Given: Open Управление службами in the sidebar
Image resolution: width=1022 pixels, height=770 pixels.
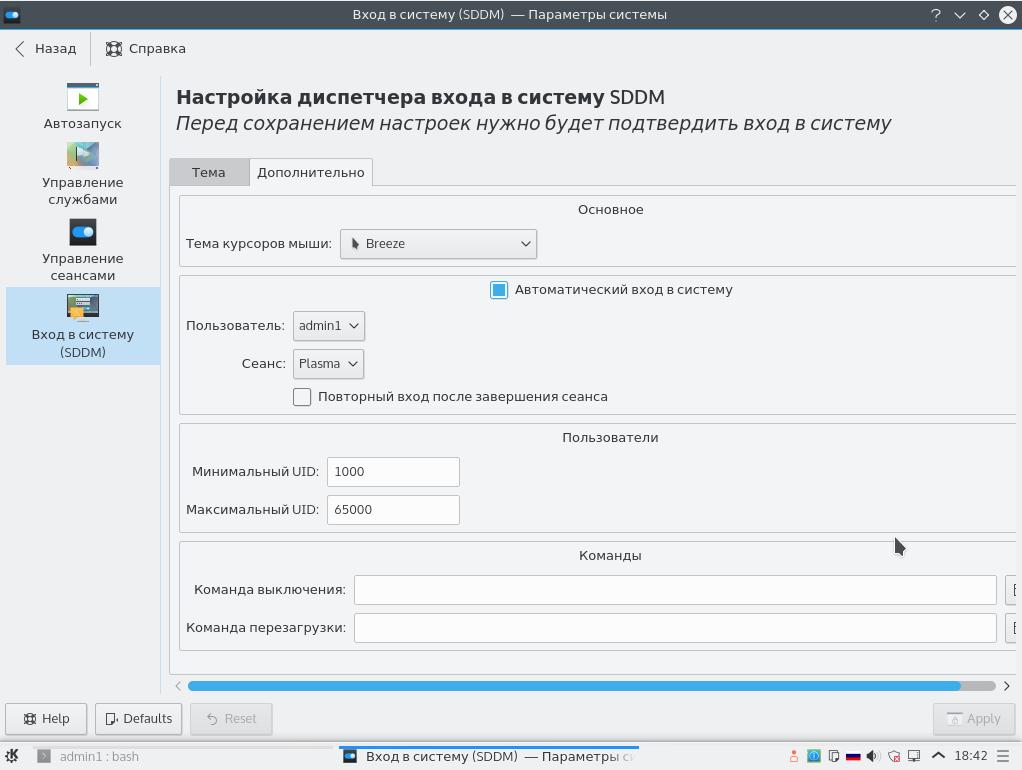Looking at the screenshot, I should [83, 173].
